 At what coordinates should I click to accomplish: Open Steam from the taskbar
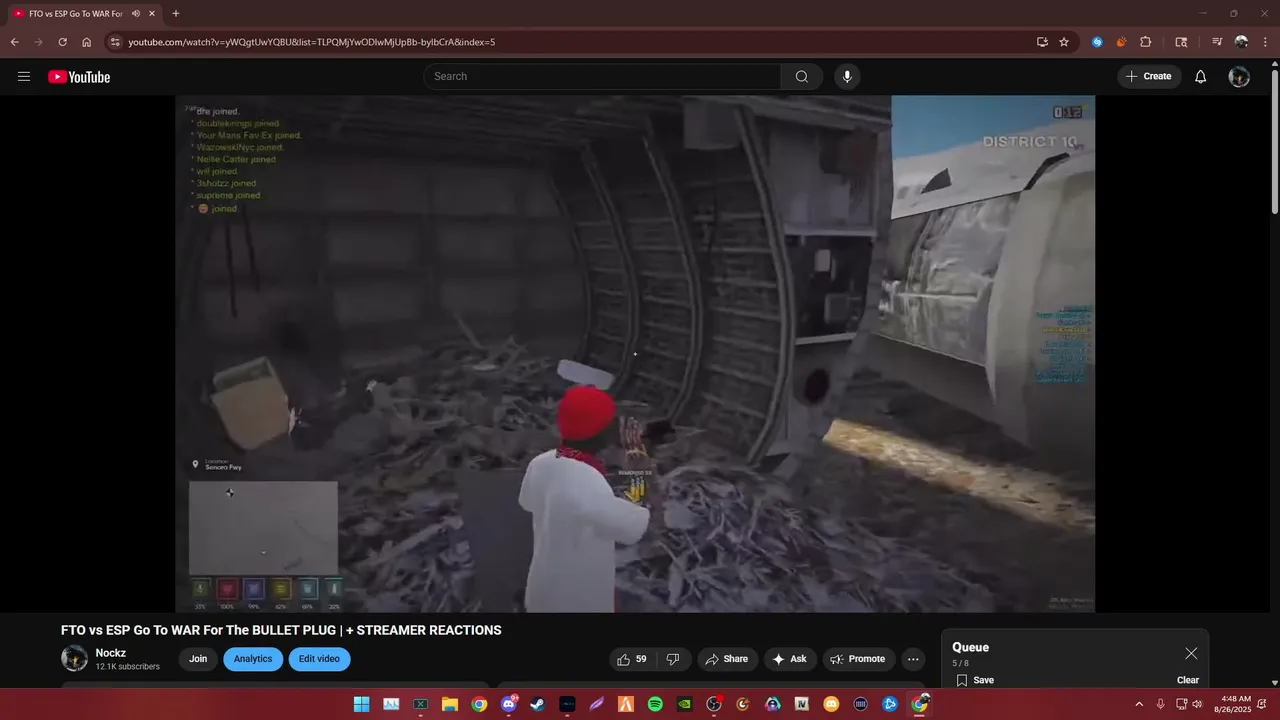537,704
